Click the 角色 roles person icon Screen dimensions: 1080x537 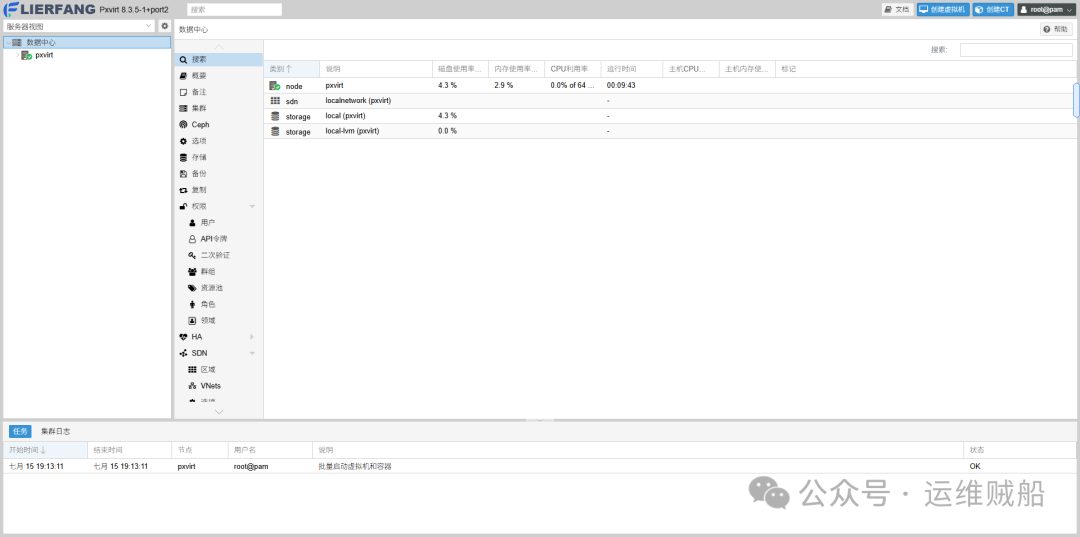pos(192,304)
